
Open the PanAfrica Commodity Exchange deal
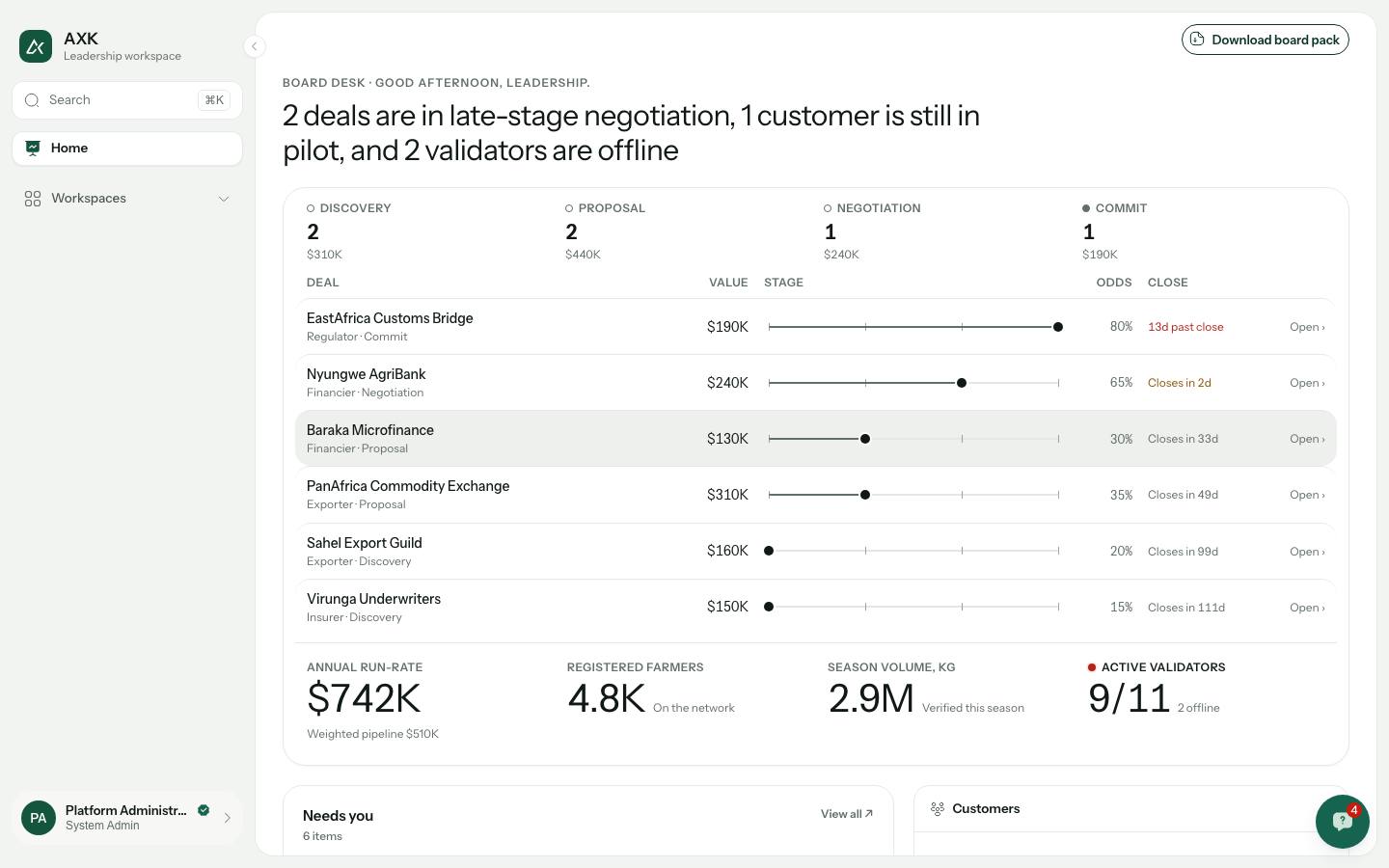point(1307,495)
